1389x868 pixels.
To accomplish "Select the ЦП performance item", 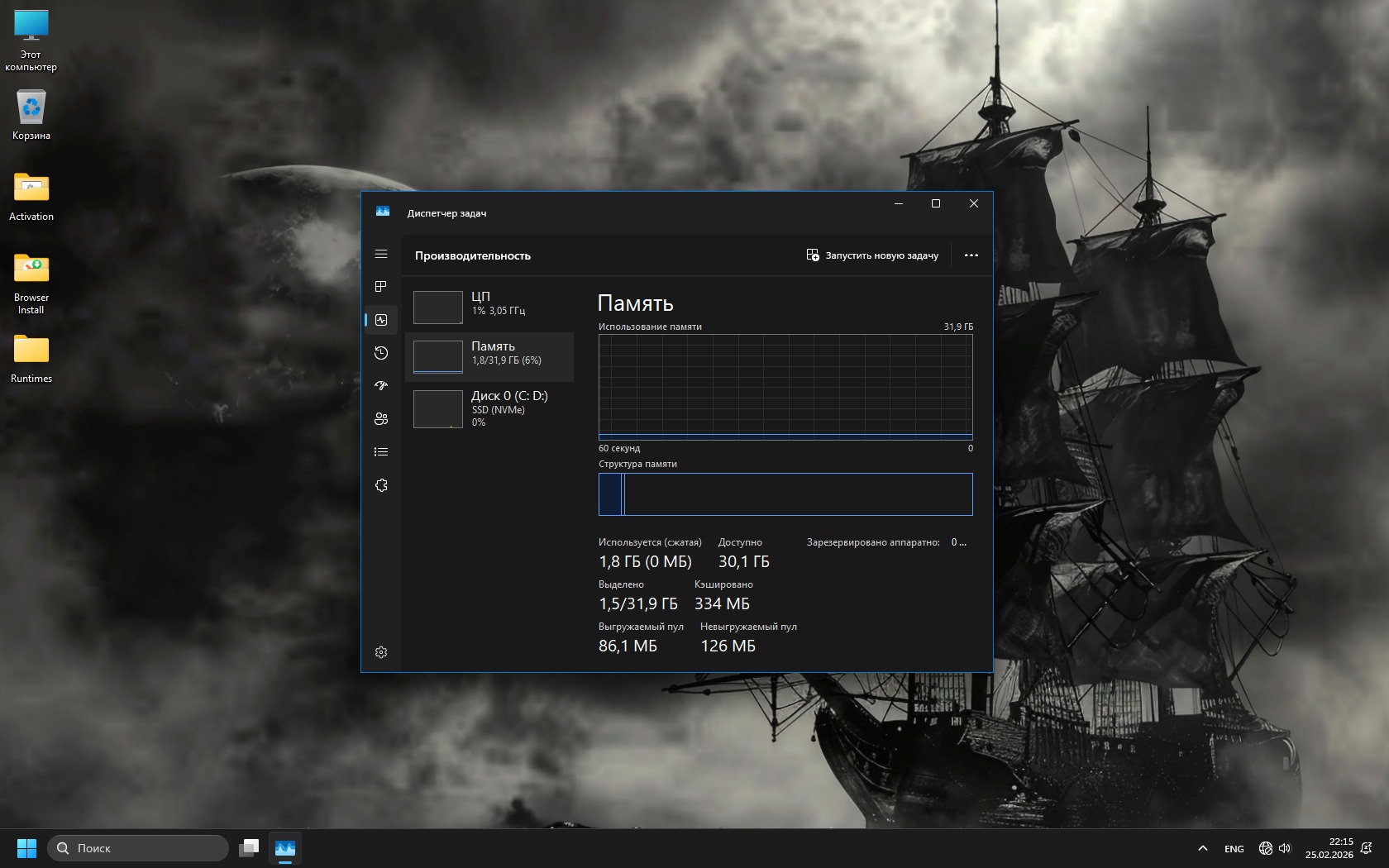I will coord(489,307).
